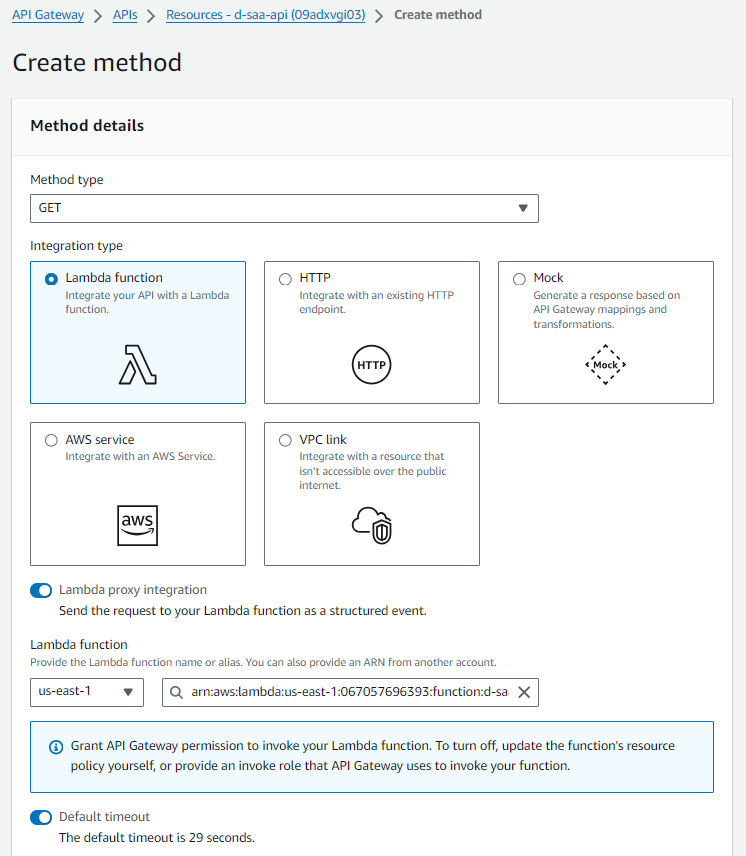Click the info icon in permission notice

(56, 747)
